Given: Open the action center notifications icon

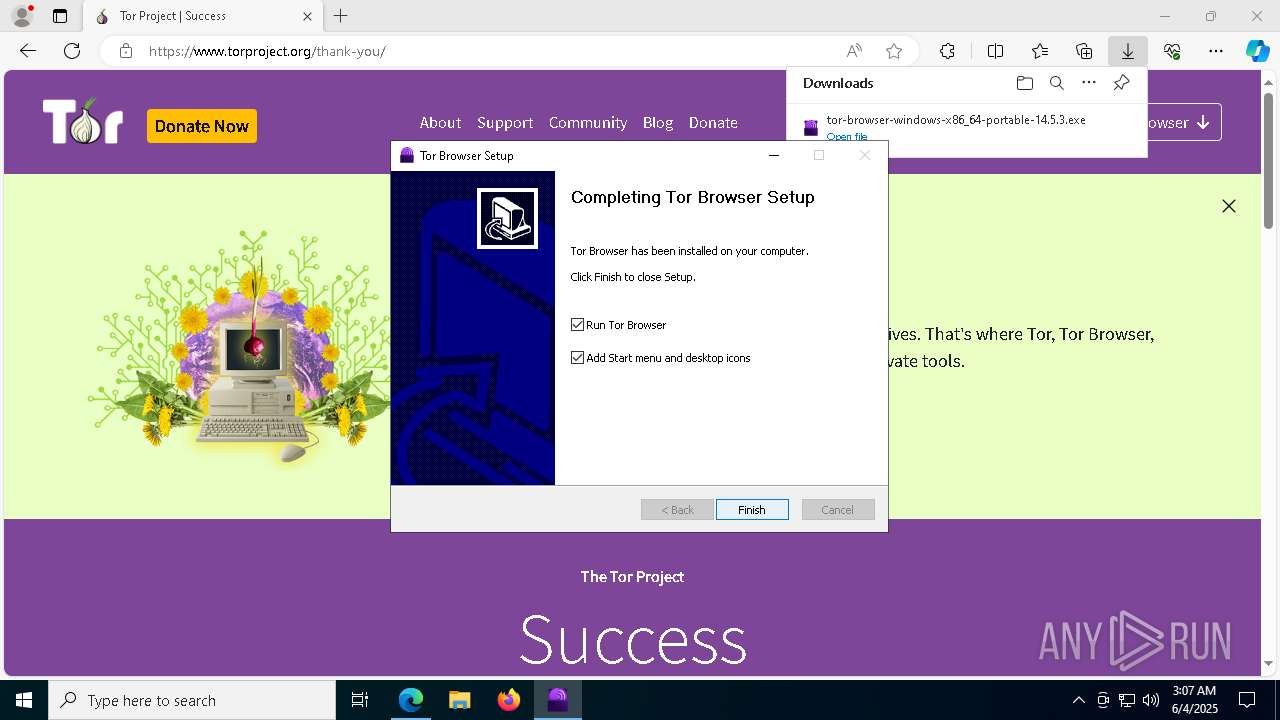Looking at the screenshot, I should (x=1247, y=700).
